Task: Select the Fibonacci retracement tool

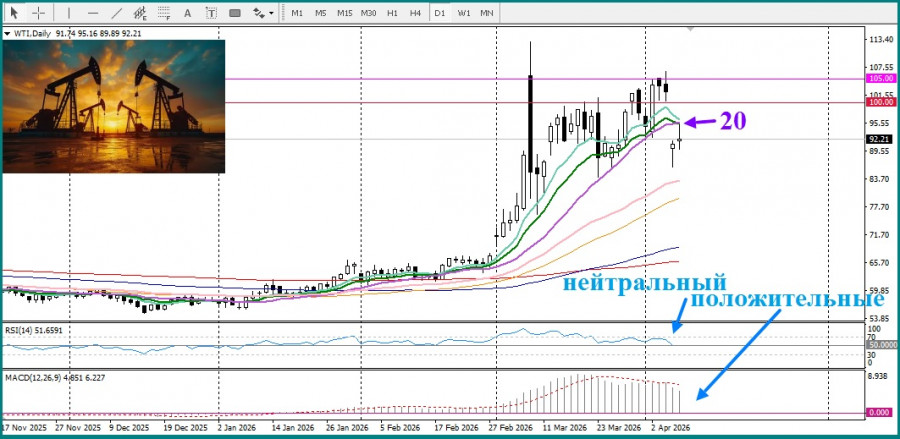Action: point(164,13)
